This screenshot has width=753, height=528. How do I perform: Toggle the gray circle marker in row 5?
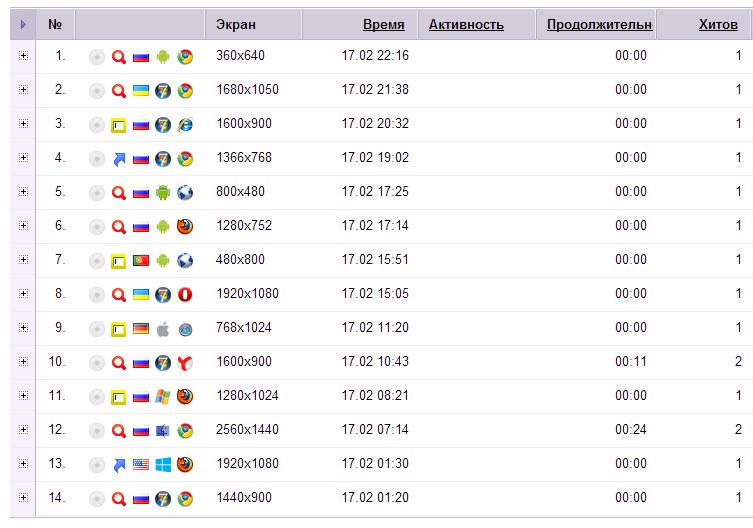coord(97,193)
